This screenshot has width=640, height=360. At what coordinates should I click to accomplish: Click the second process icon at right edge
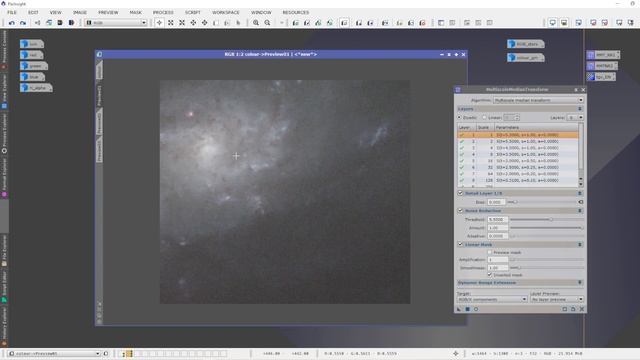[602, 65]
